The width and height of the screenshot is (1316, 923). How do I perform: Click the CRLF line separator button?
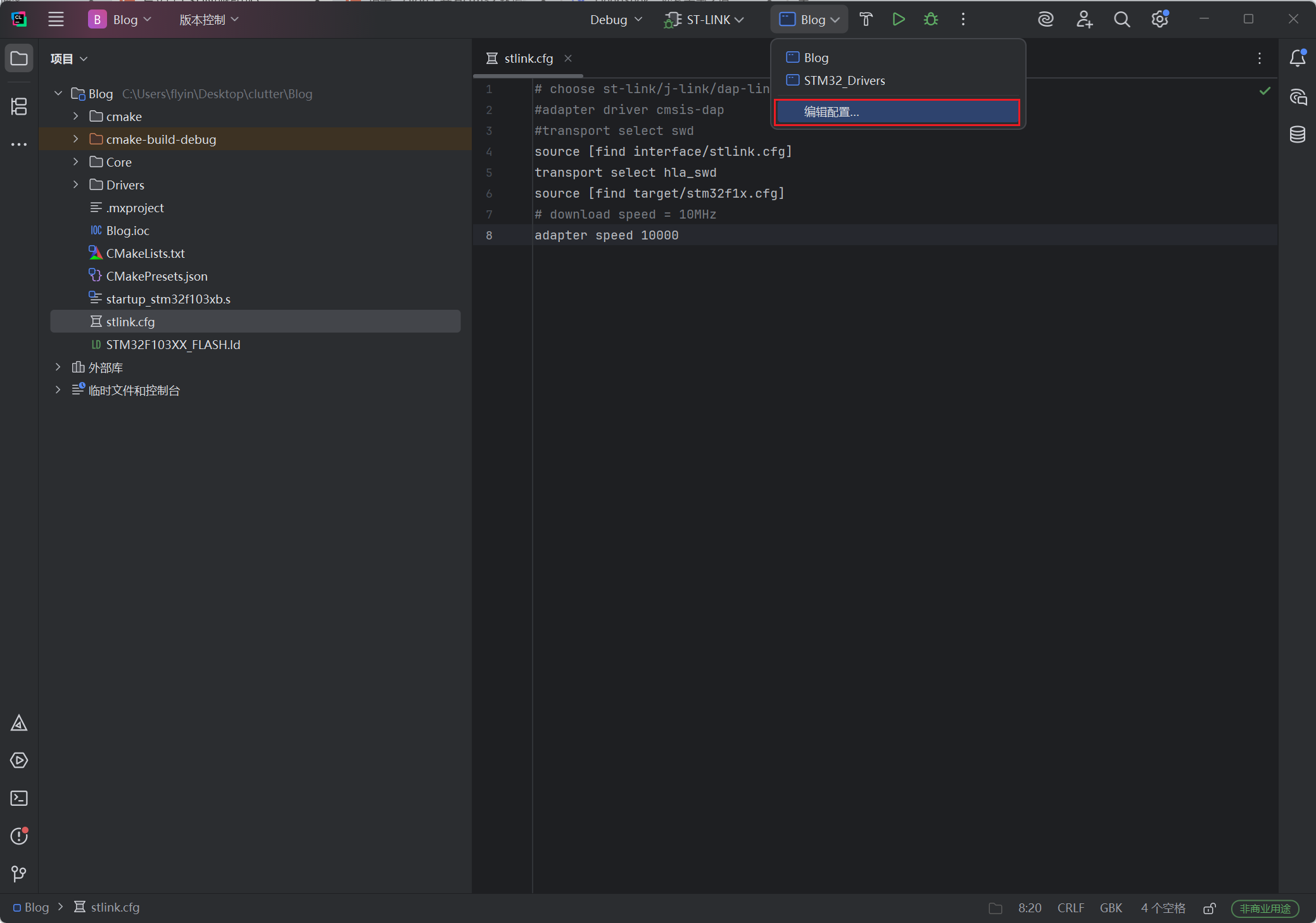point(1070,908)
